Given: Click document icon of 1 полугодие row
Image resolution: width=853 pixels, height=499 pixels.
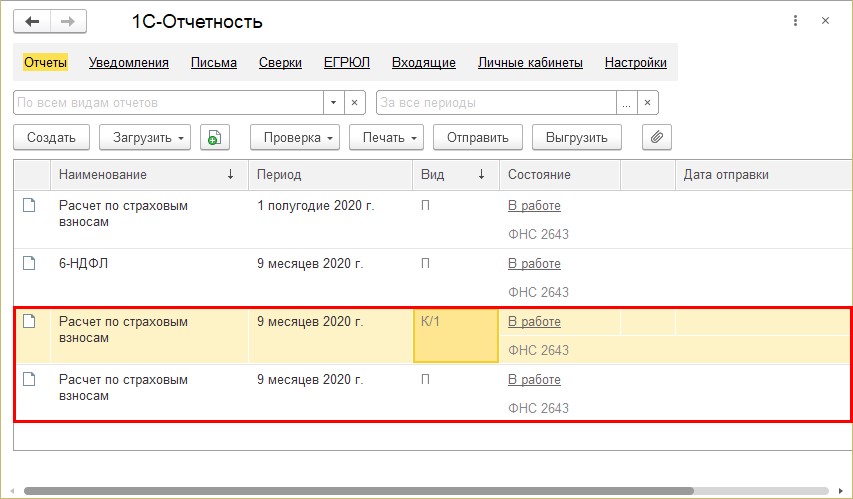Looking at the screenshot, I should 29,205.
